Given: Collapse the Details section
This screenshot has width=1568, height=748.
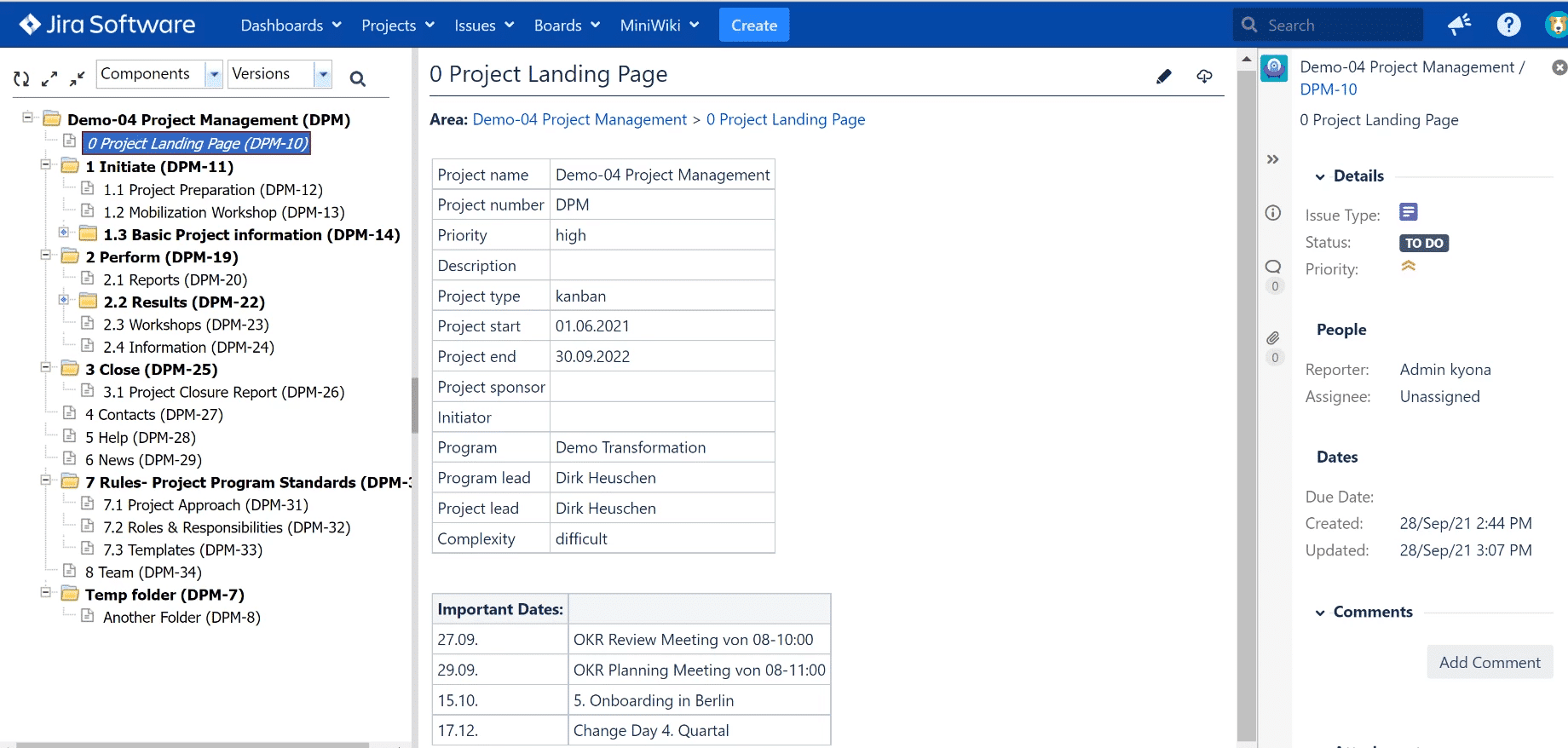Looking at the screenshot, I should (x=1320, y=176).
